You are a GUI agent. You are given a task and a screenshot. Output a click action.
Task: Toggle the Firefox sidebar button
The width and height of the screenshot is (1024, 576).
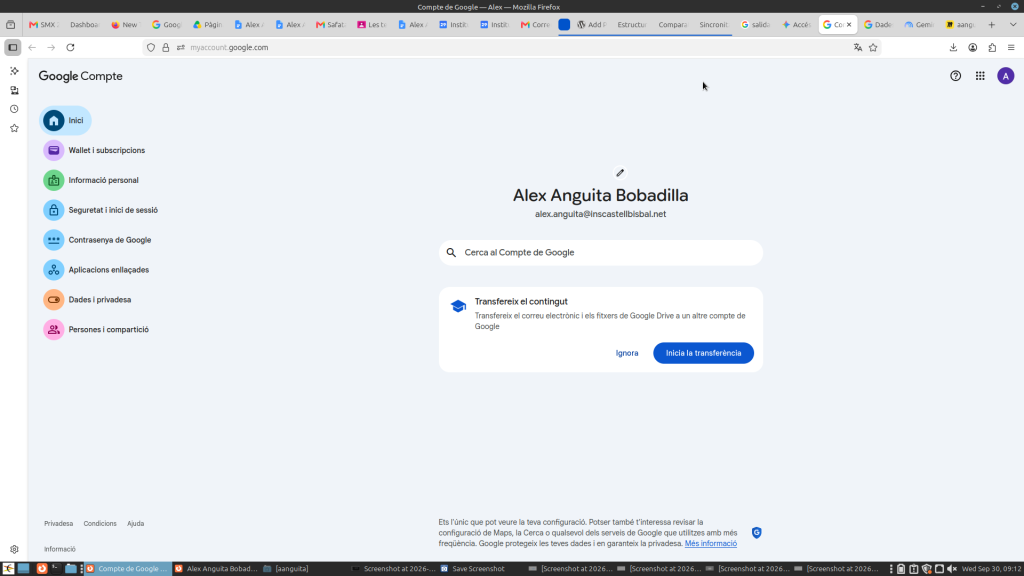12,47
